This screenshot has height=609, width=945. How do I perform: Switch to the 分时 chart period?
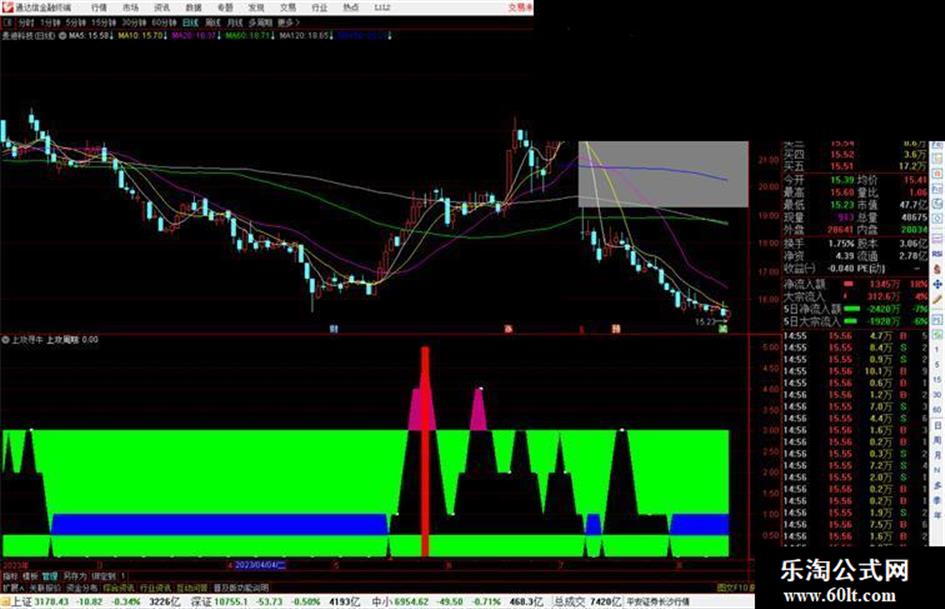pyautogui.click(x=26, y=22)
